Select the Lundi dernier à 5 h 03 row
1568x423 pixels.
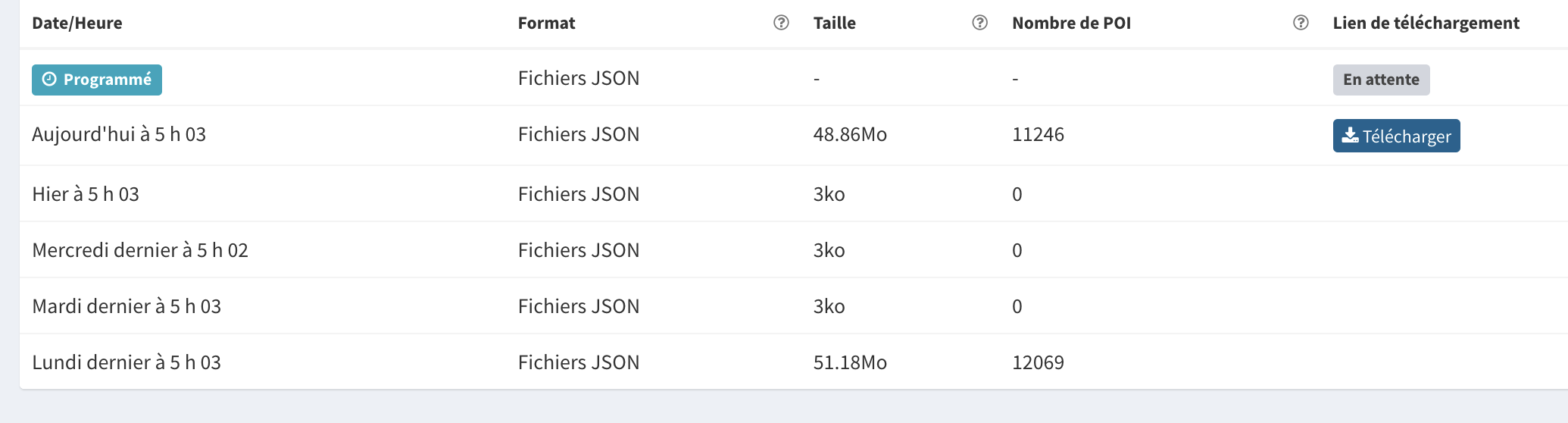click(x=794, y=362)
